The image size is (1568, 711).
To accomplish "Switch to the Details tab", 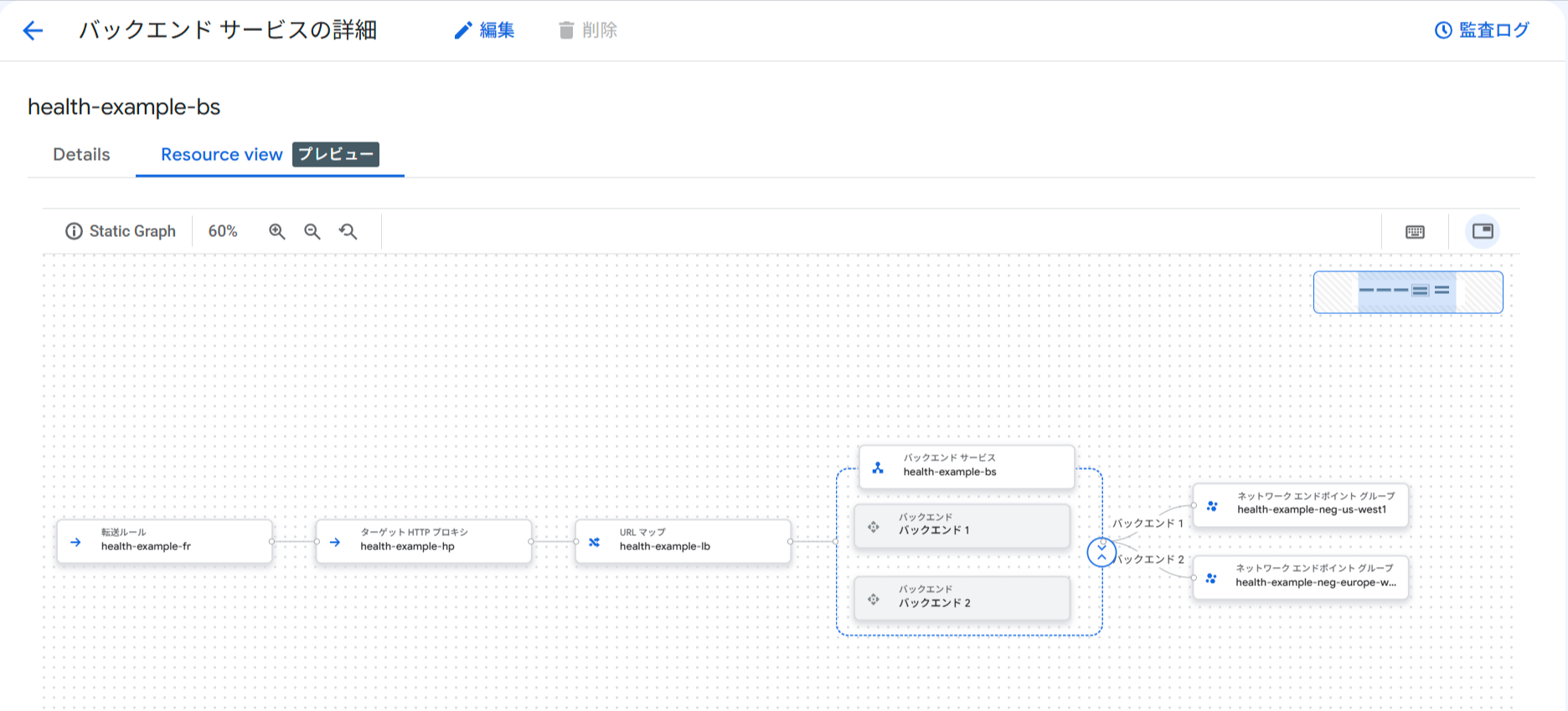I will point(81,154).
